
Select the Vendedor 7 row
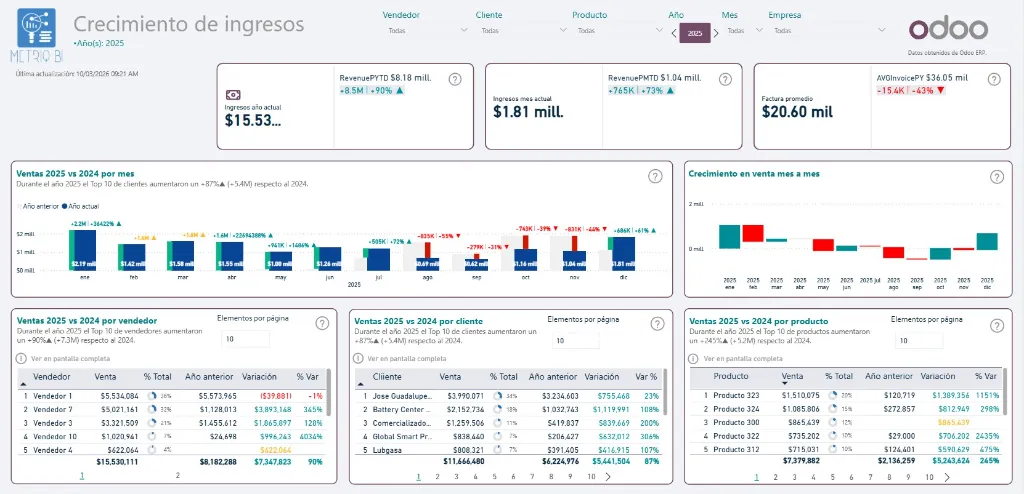173,410
